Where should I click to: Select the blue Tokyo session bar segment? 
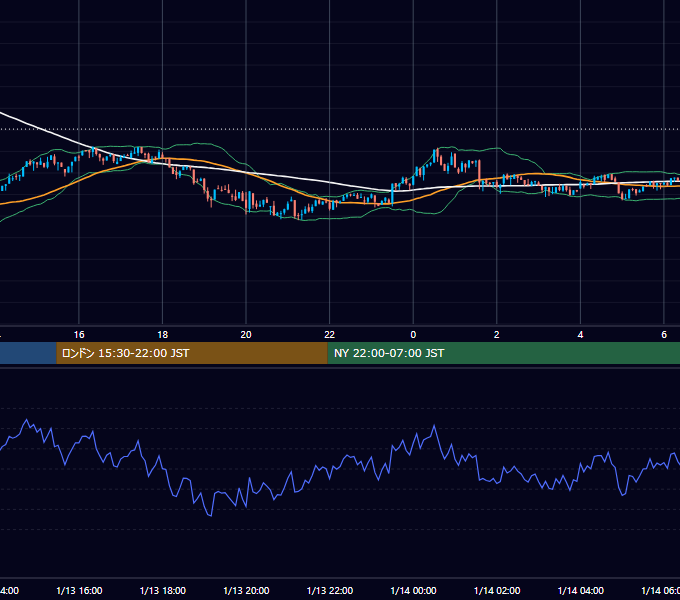coord(28,353)
